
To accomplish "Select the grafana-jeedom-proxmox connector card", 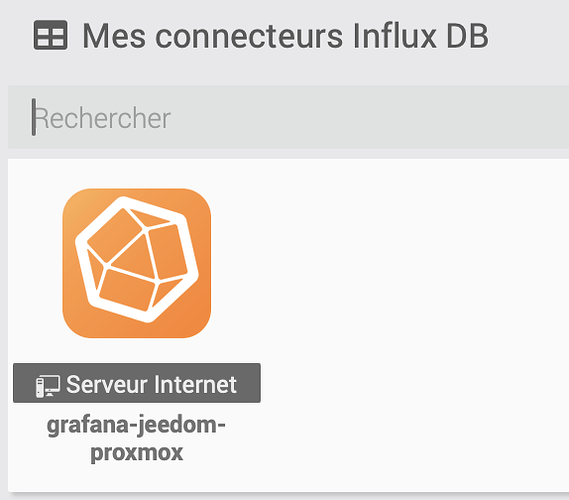I will (137, 325).
